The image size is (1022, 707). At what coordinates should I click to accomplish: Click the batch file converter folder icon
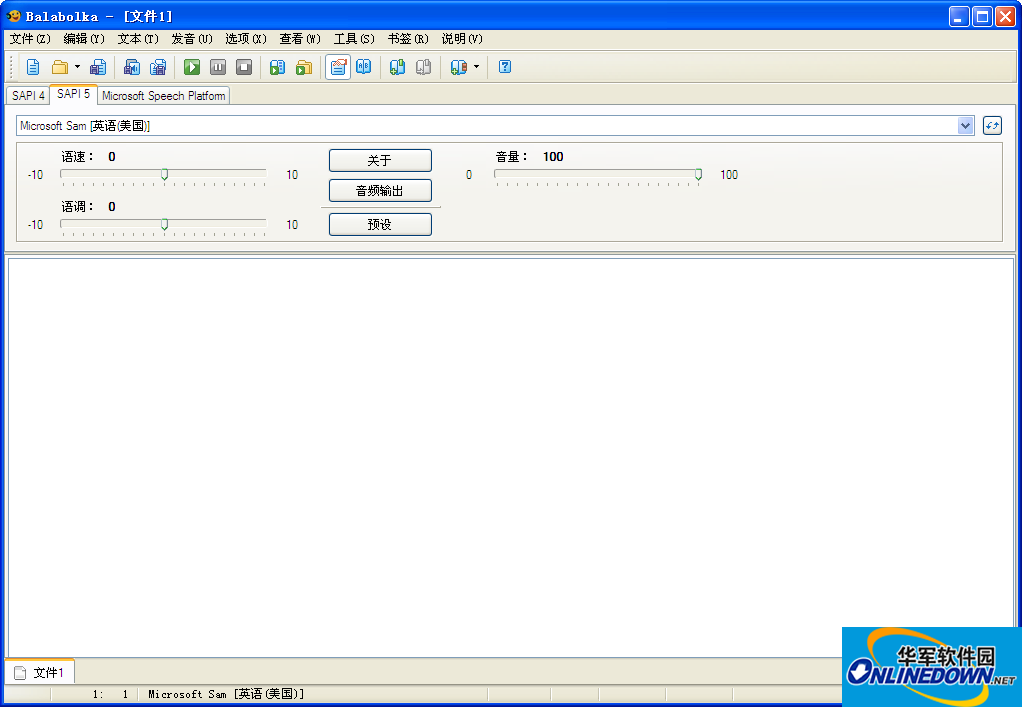(x=304, y=67)
